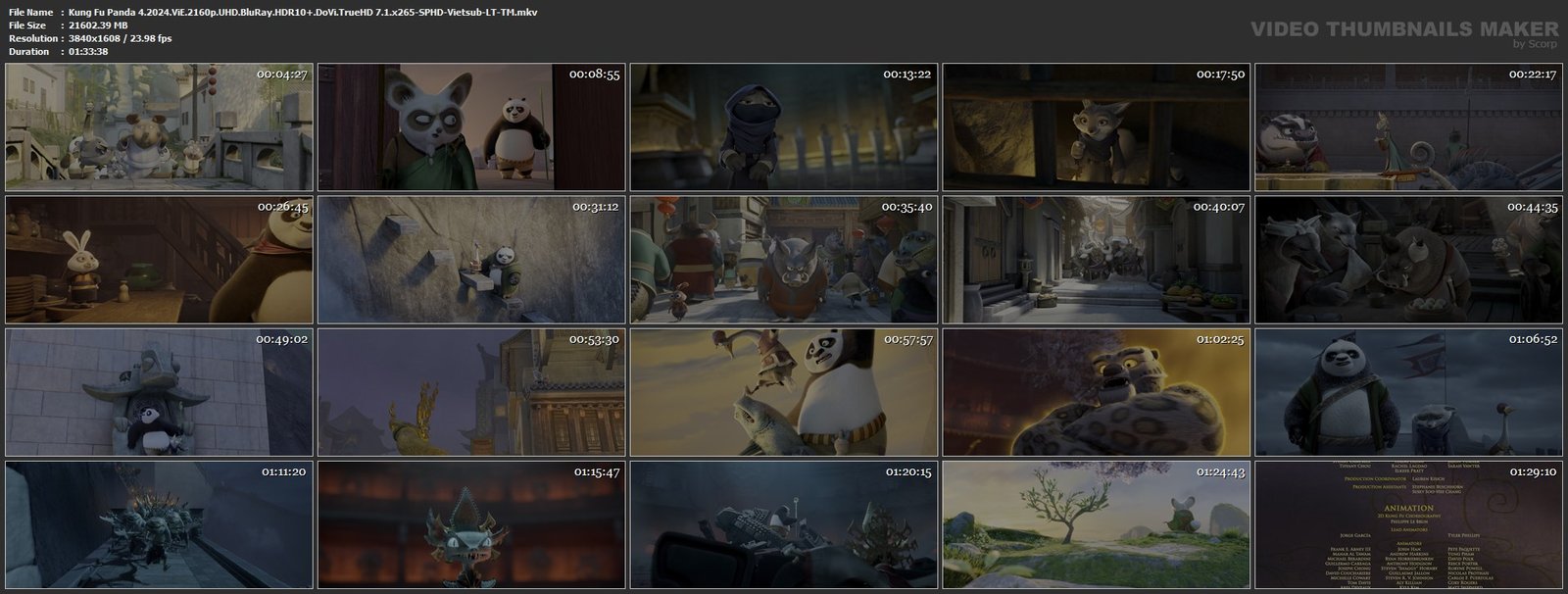Image resolution: width=1568 pixels, height=594 pixels.
Task: Open the chameleon frame at 01:15:47
Action: (x=471, y=524)
